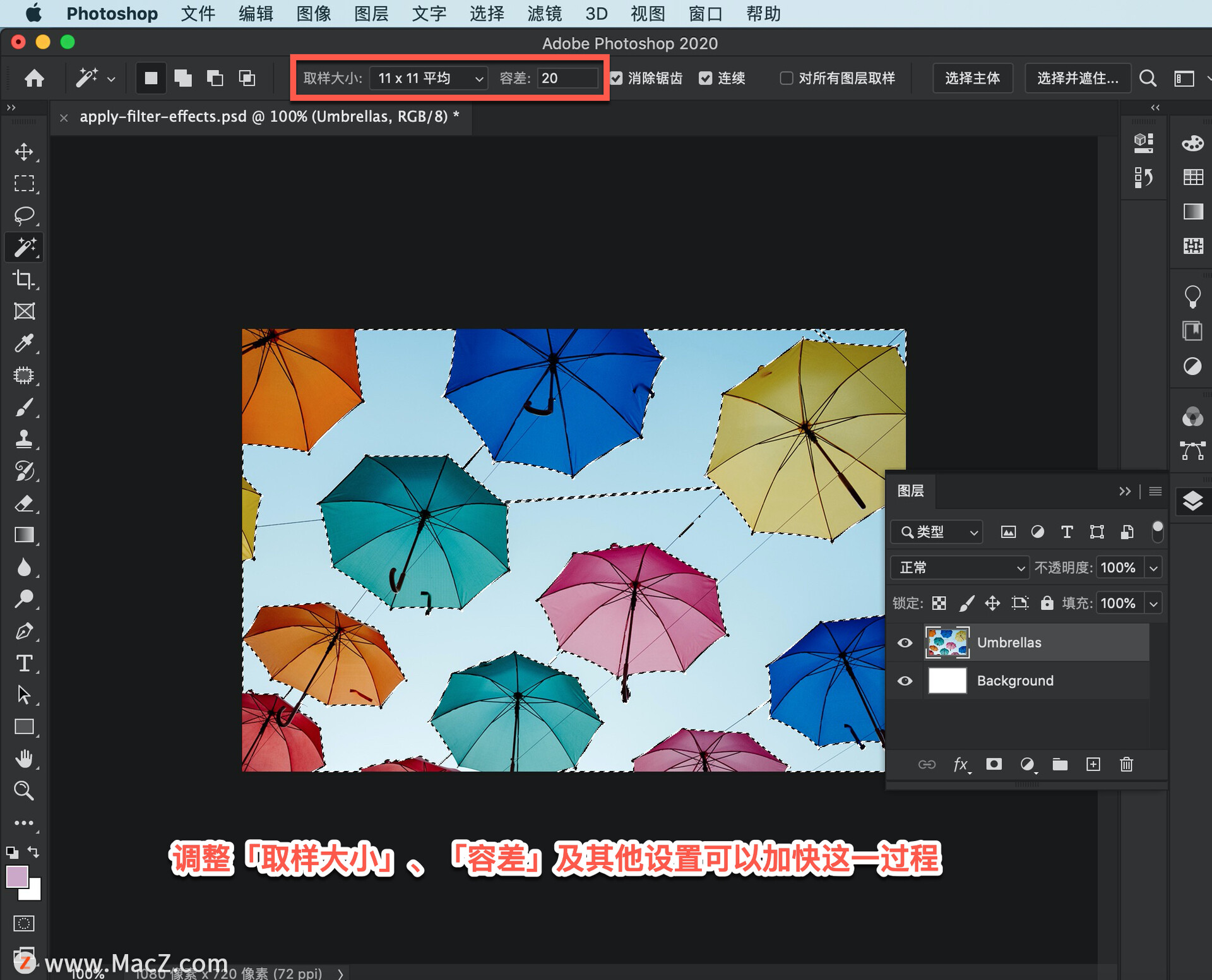Select the Magic Wand tool in toolbar
1212x980 pixels.
click(24, 248)
